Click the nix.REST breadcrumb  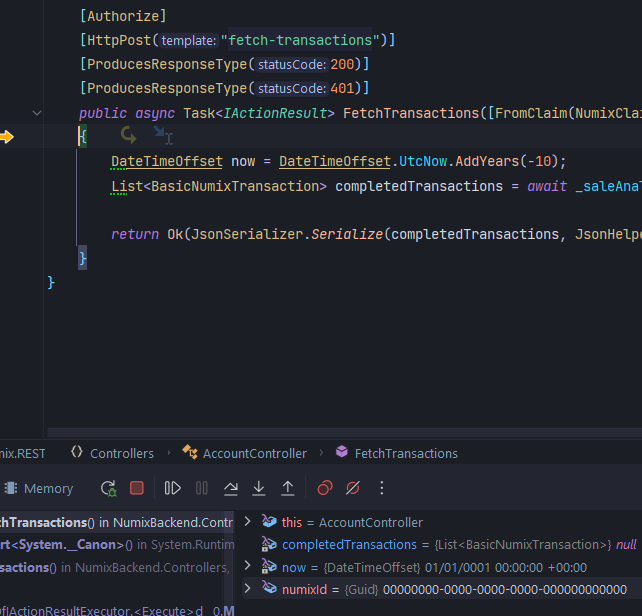pos(23,453)
